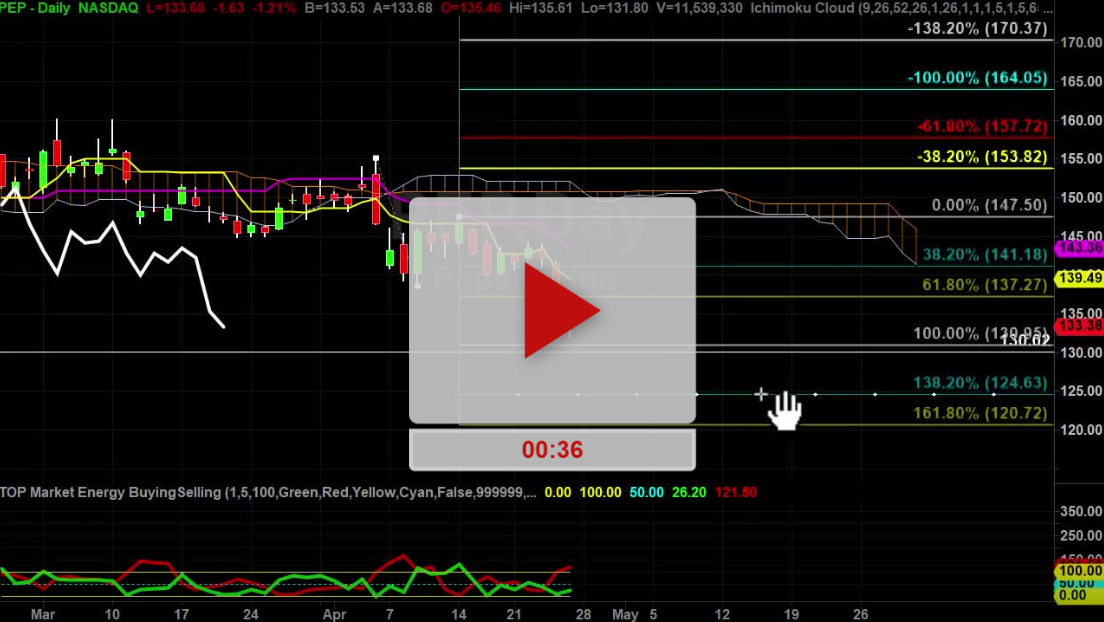Click the B=133.53 bid readout
The image size is (1104, 622).
point(334,8)
